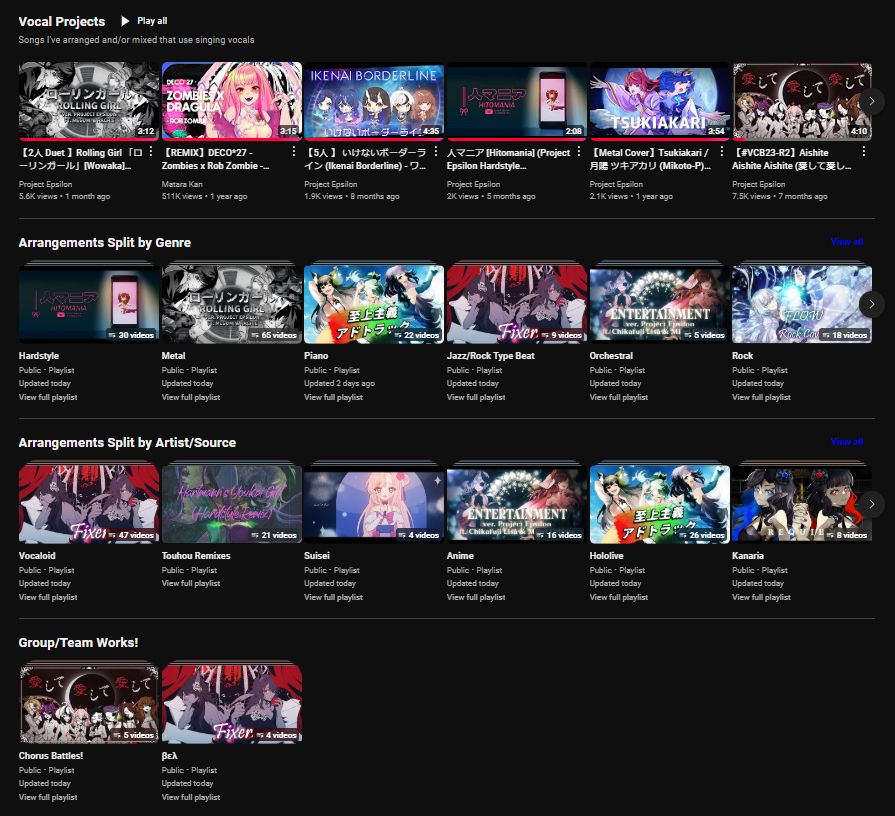Open the Jazz/Rock Type Beat playlist thumbnail
Screen dimensions: 895x816
[517, 304]
